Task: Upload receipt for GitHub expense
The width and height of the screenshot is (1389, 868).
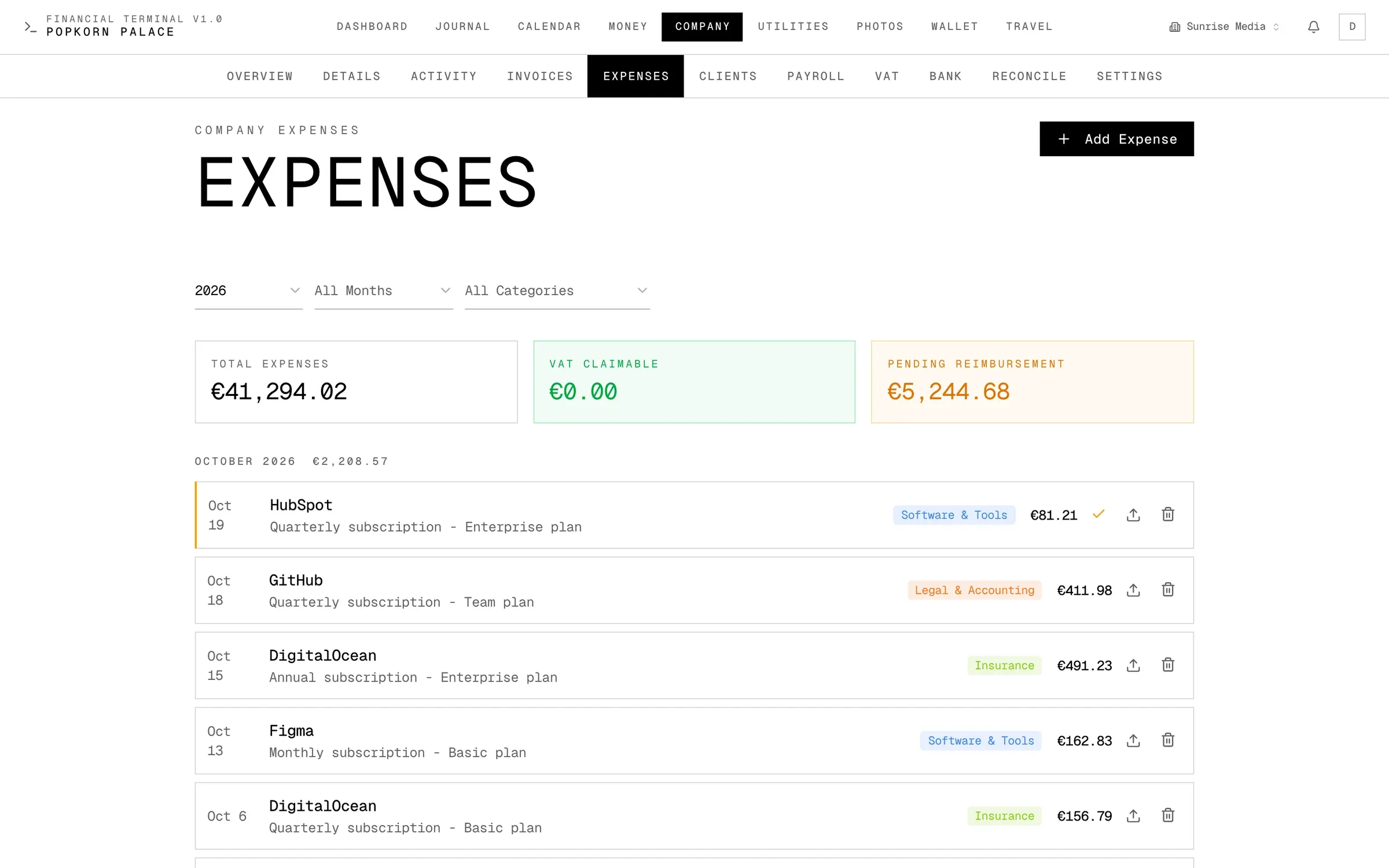Action: point(1133,590)
